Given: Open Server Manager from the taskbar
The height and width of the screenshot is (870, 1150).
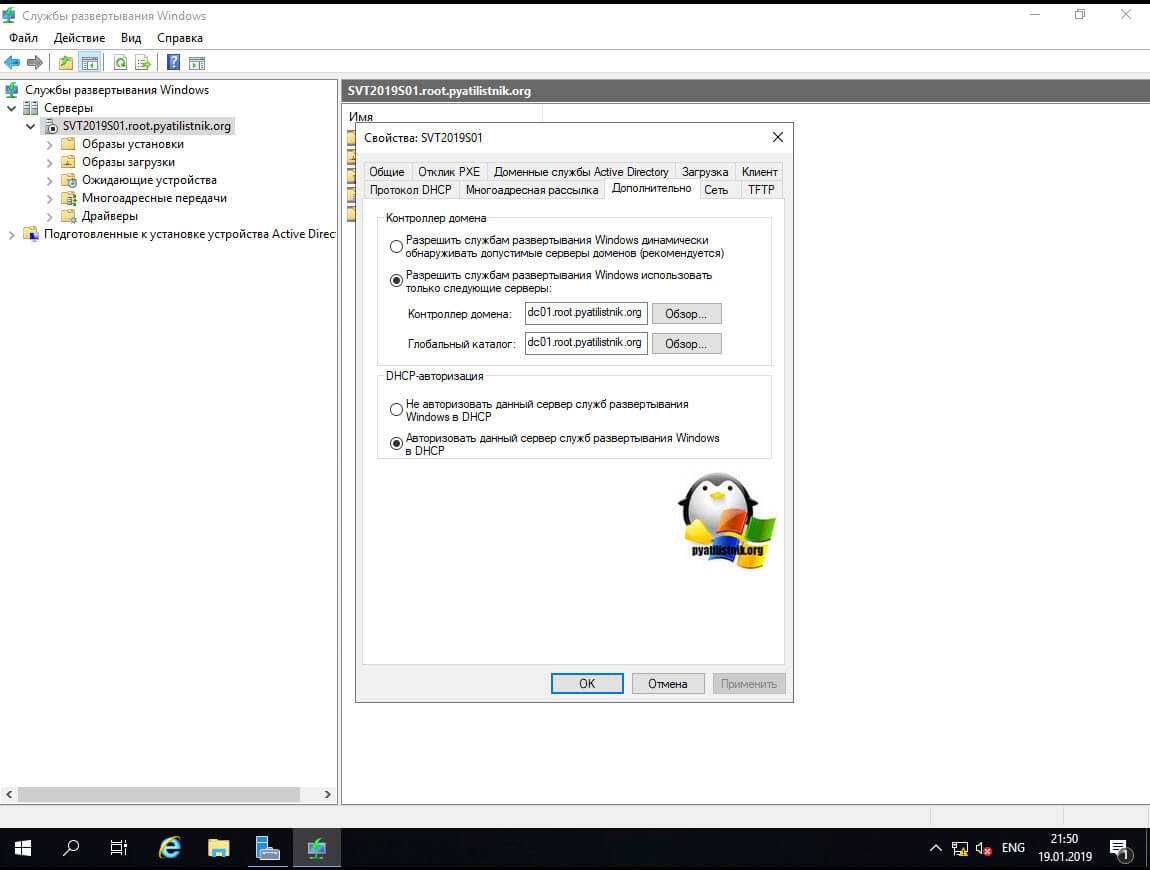Looking at the screenshot, I should point(267,848).
